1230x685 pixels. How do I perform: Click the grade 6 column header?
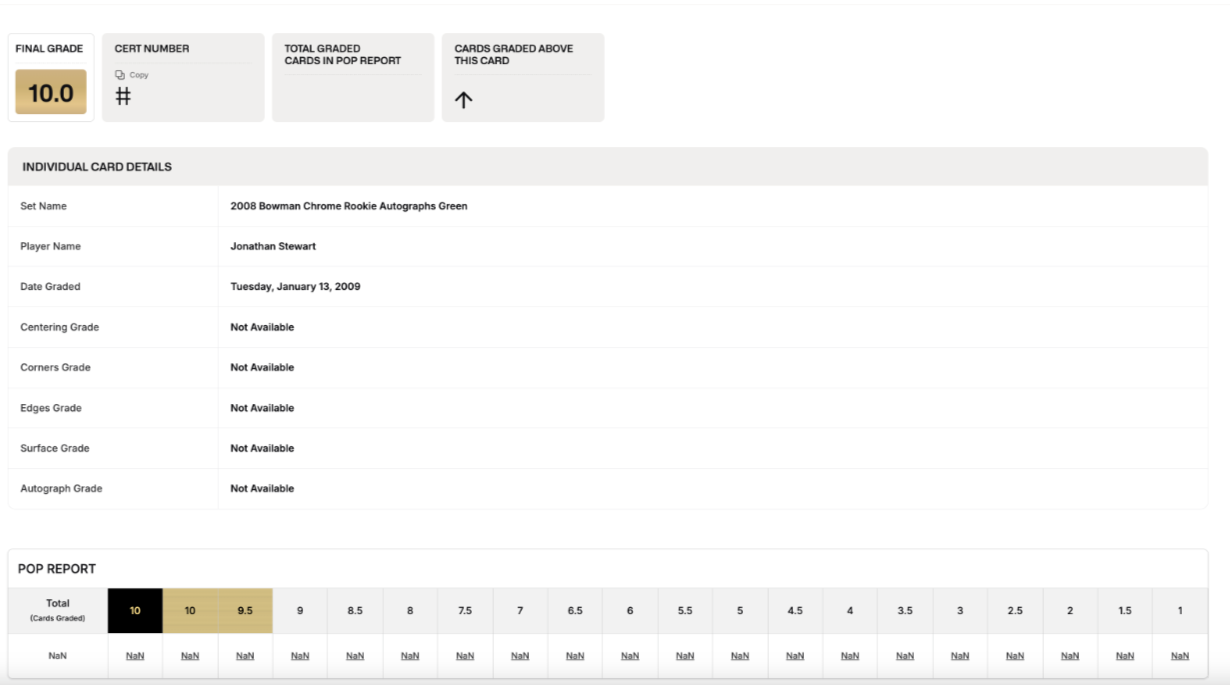coord(630,610)
